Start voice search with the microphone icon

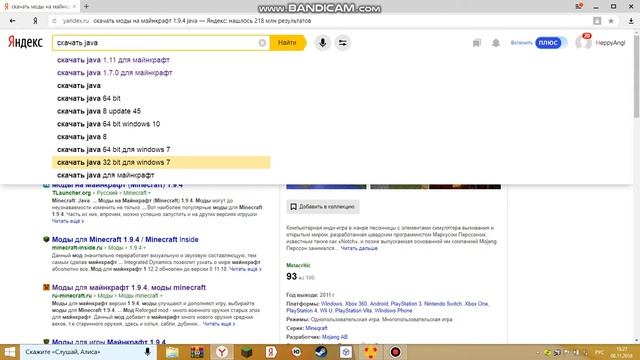coord(322,43)
